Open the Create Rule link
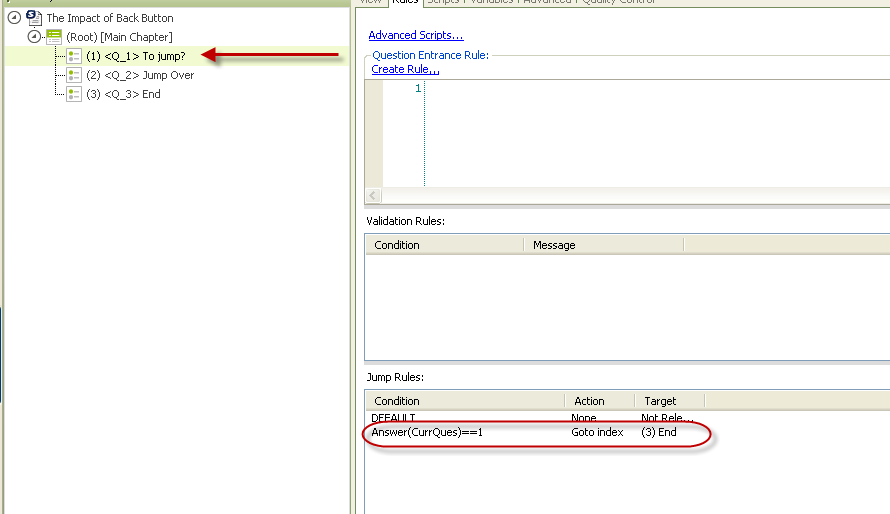The image size is (890, 514). pyautogui.click(x=405, y=69)
